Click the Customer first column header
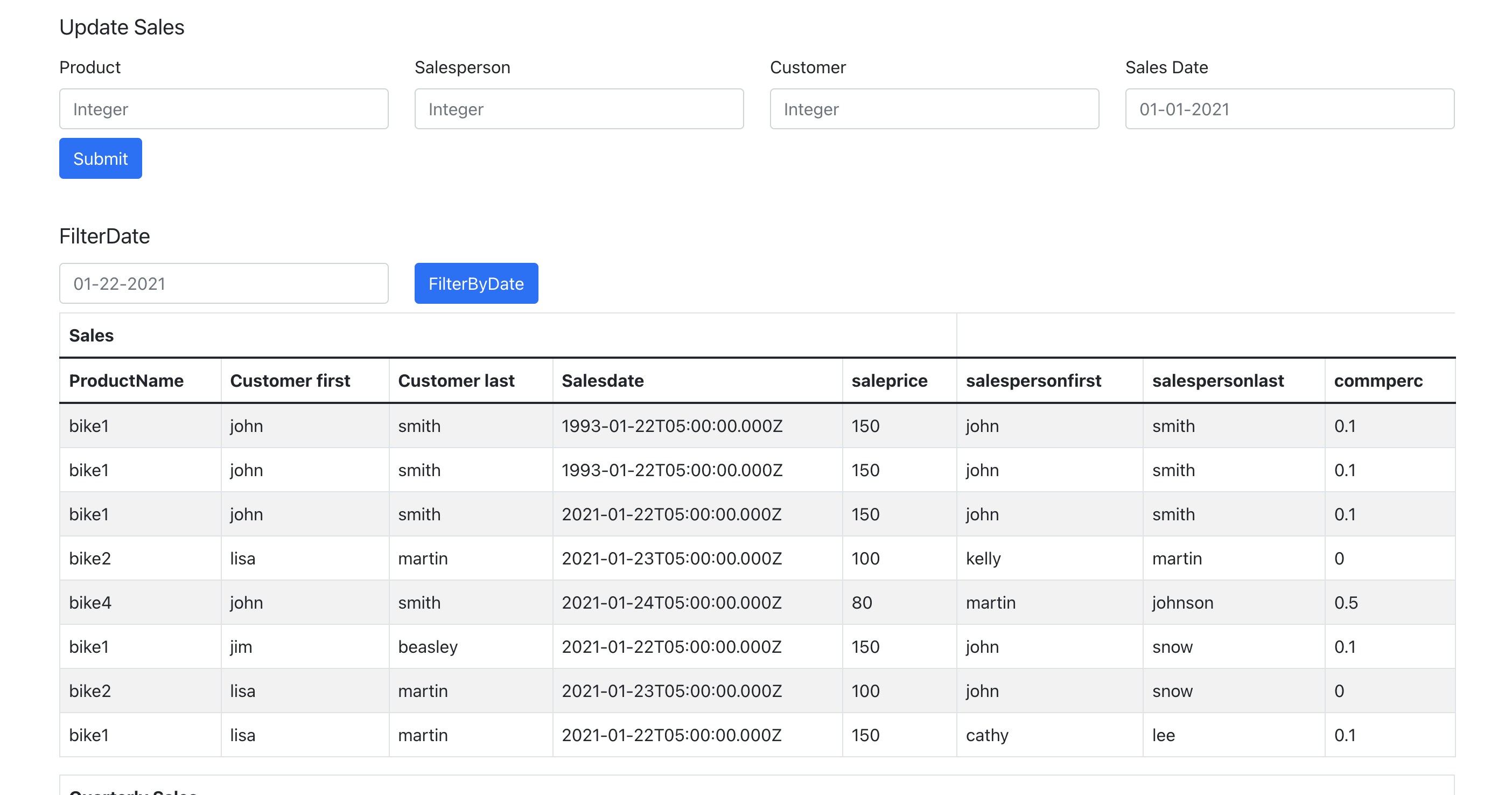This screenshot has height=795, width=1512. click(305, 380)
